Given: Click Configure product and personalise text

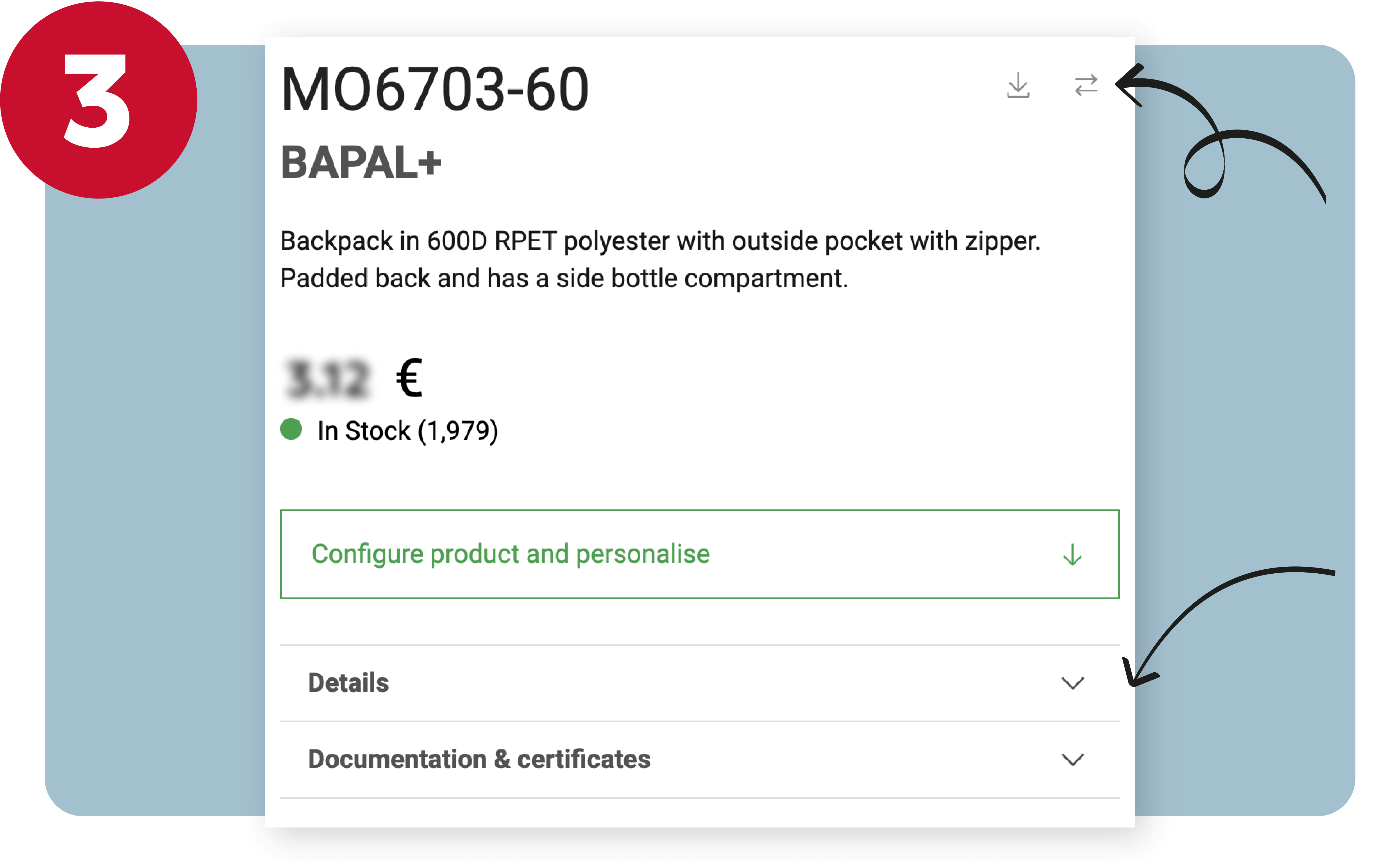Looking at the screenshot, I should (x=510, y=554).
